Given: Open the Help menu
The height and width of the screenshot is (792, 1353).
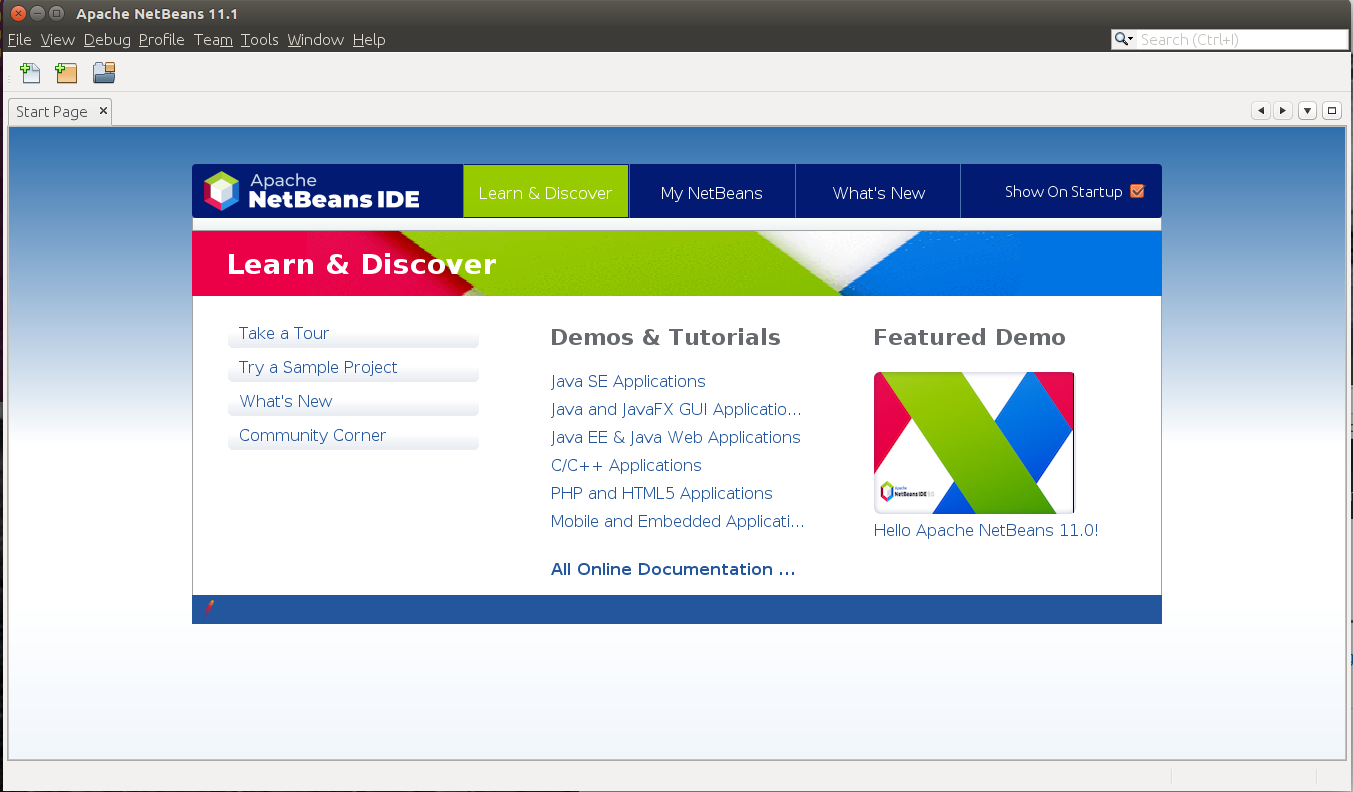Looking at the screenshot, I should (x=369, y=40).
